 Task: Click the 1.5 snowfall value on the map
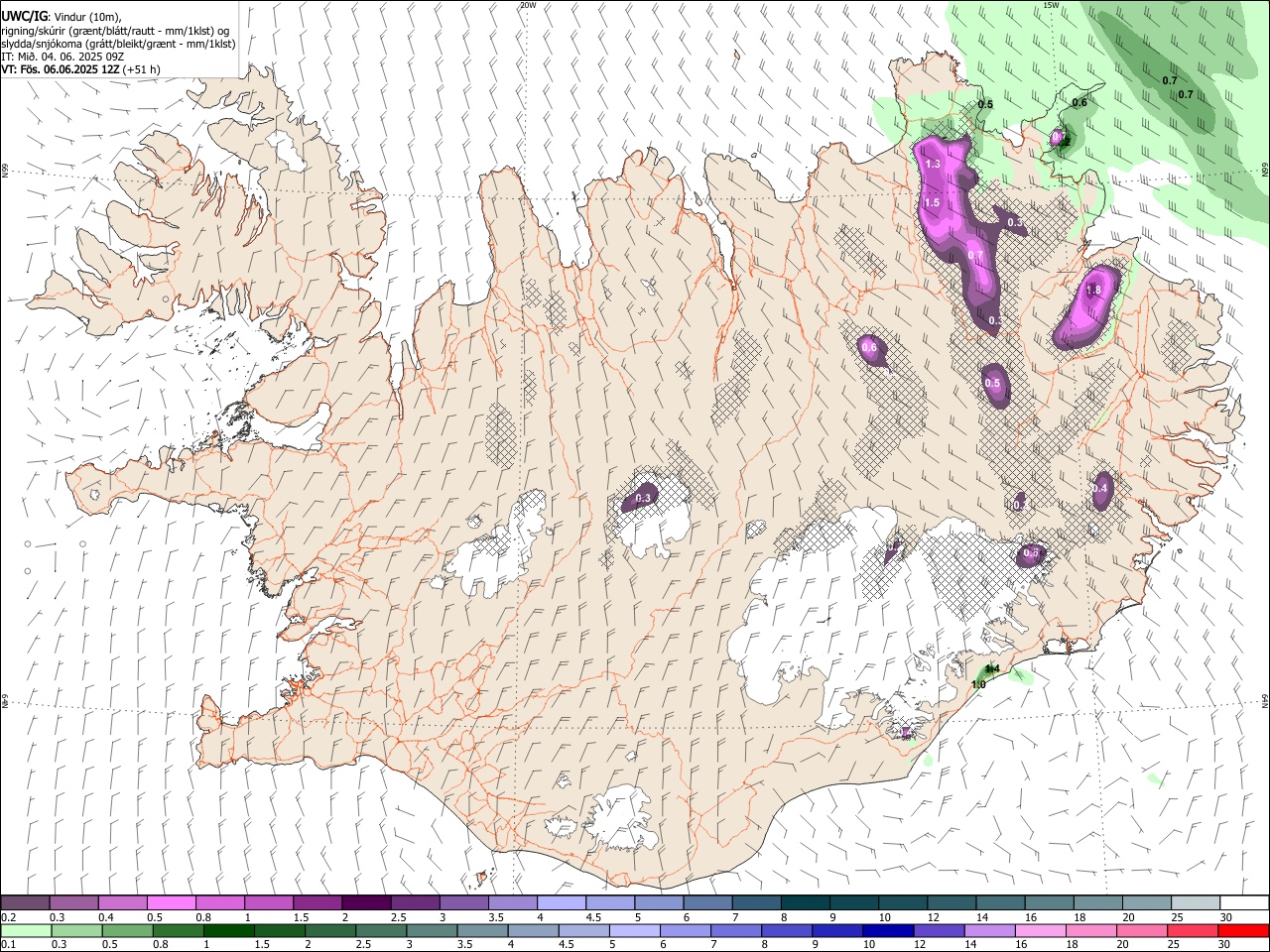point(932,202)
